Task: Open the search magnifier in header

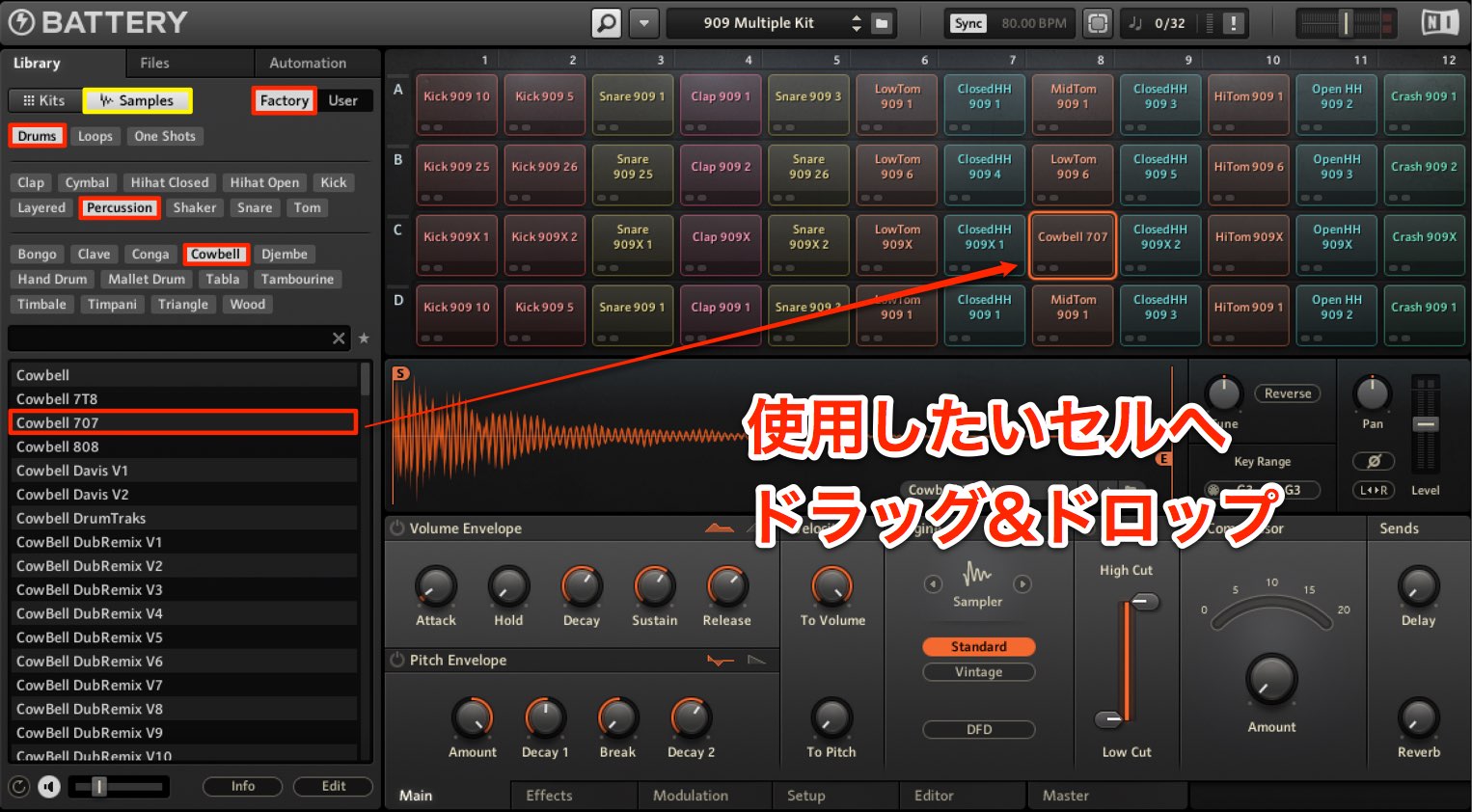Action: [x=606, y=23]
